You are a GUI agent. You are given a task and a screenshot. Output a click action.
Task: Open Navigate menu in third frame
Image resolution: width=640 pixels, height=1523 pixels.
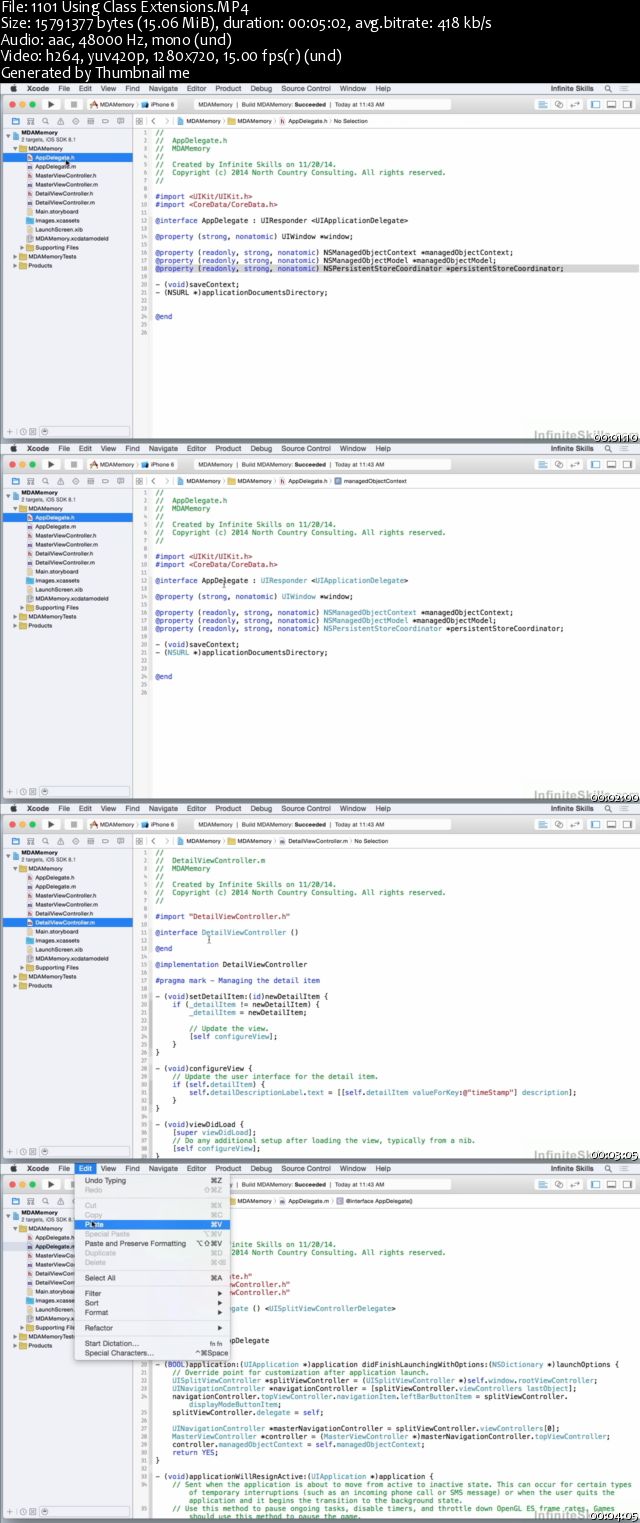[x=163, y=808]
